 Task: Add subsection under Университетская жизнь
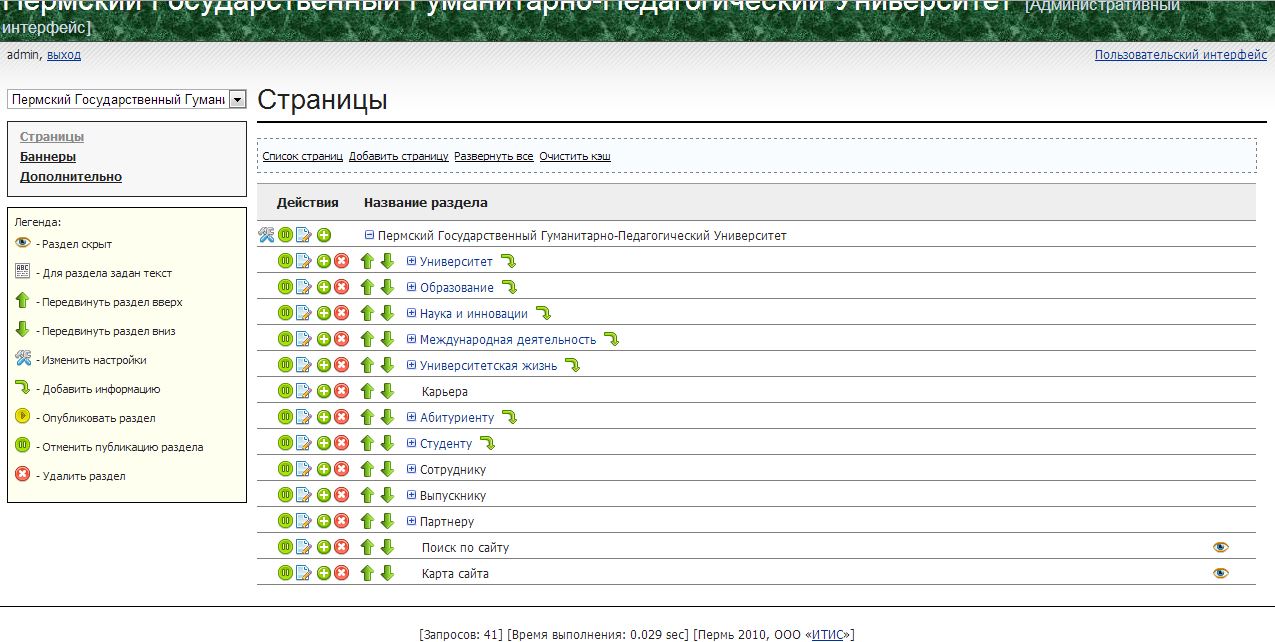[x=323, y=365]
